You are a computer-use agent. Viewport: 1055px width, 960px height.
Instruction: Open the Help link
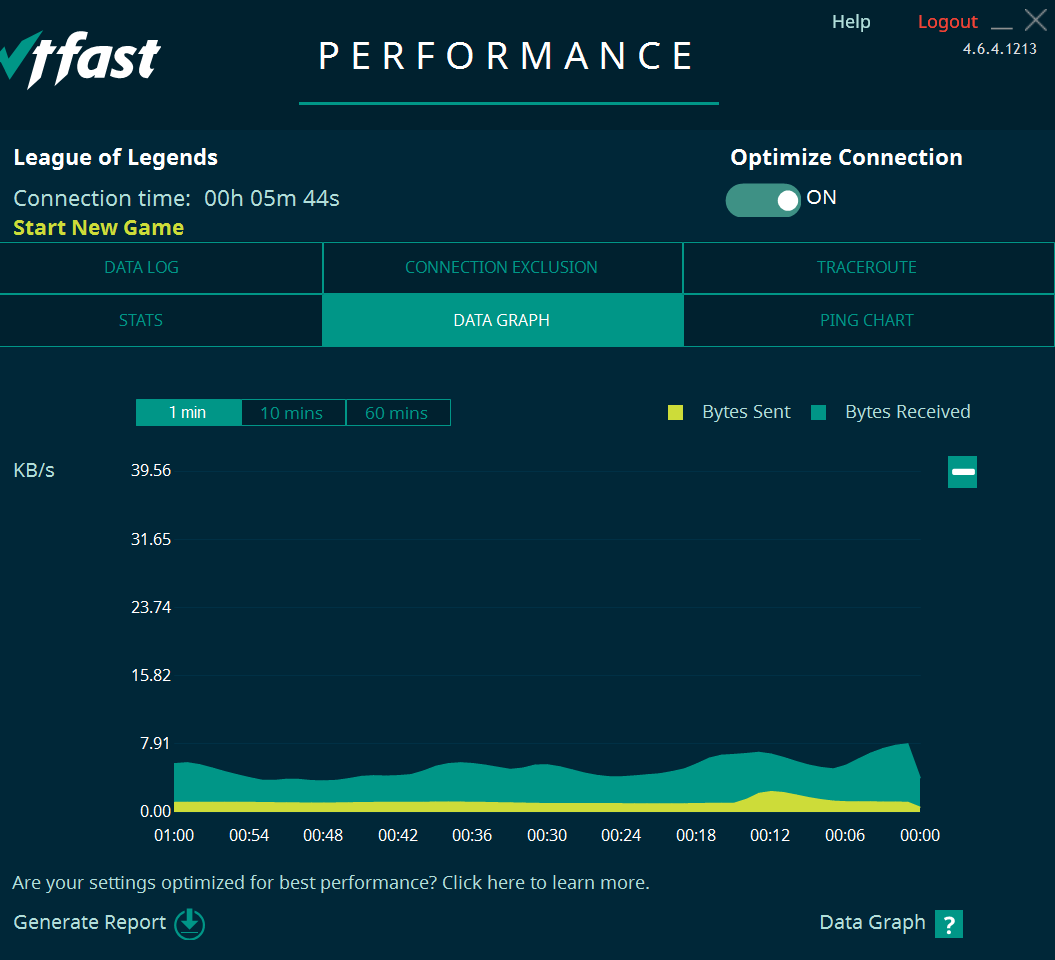pos(851,22)
